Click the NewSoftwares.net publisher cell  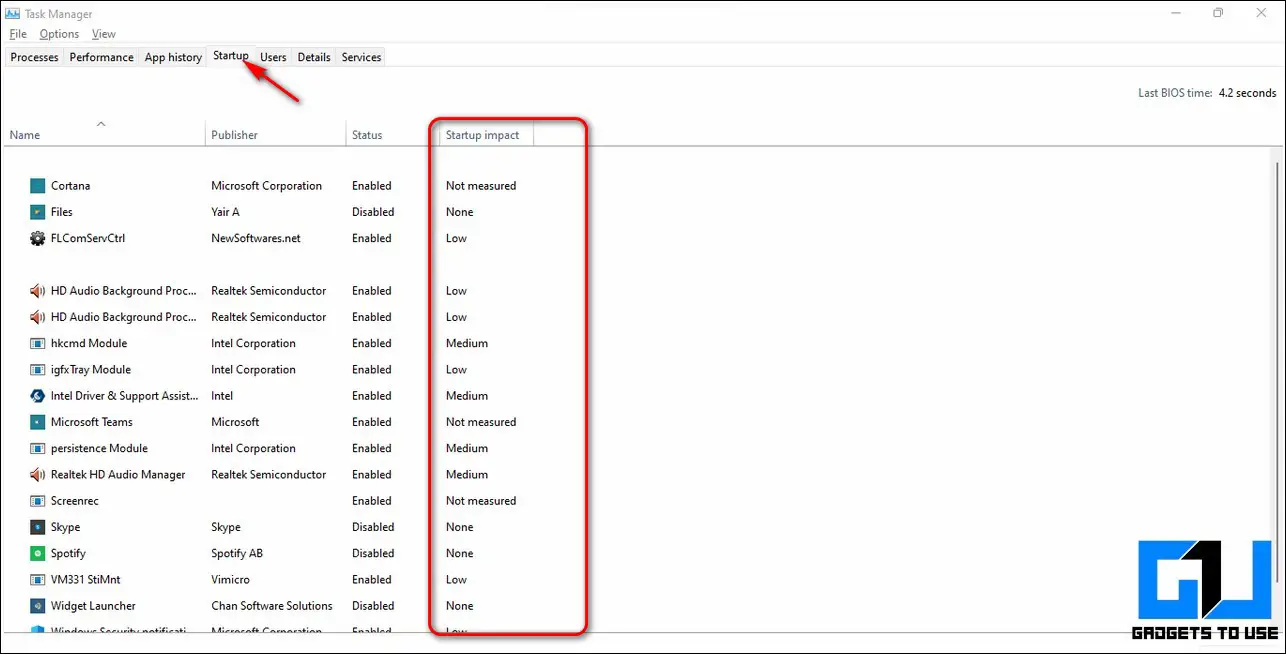(256, 238)
